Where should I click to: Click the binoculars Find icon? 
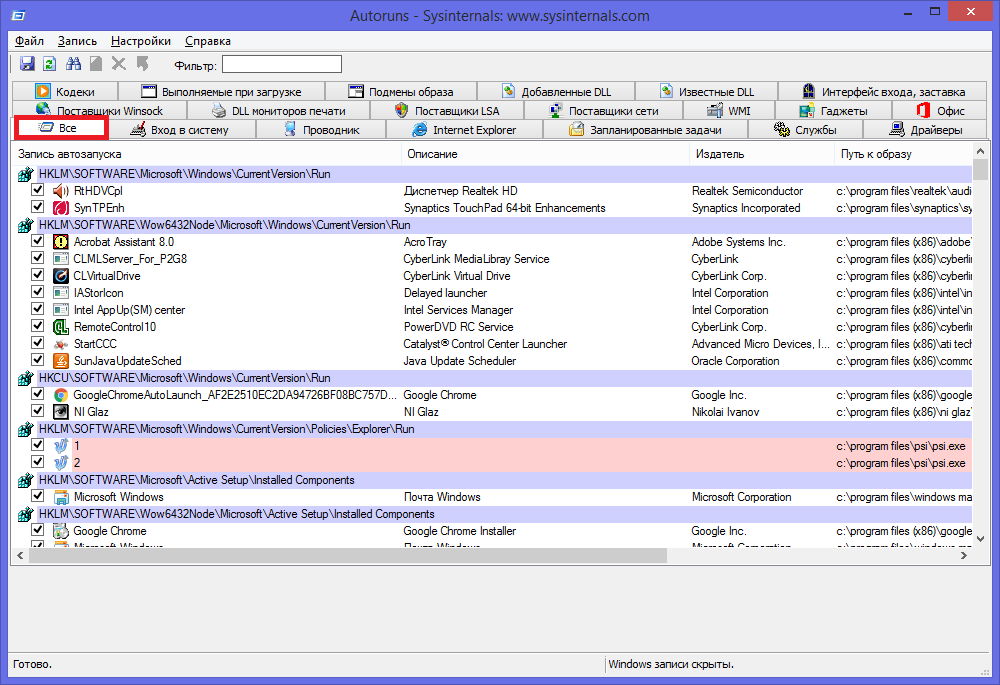pos(73,64)
